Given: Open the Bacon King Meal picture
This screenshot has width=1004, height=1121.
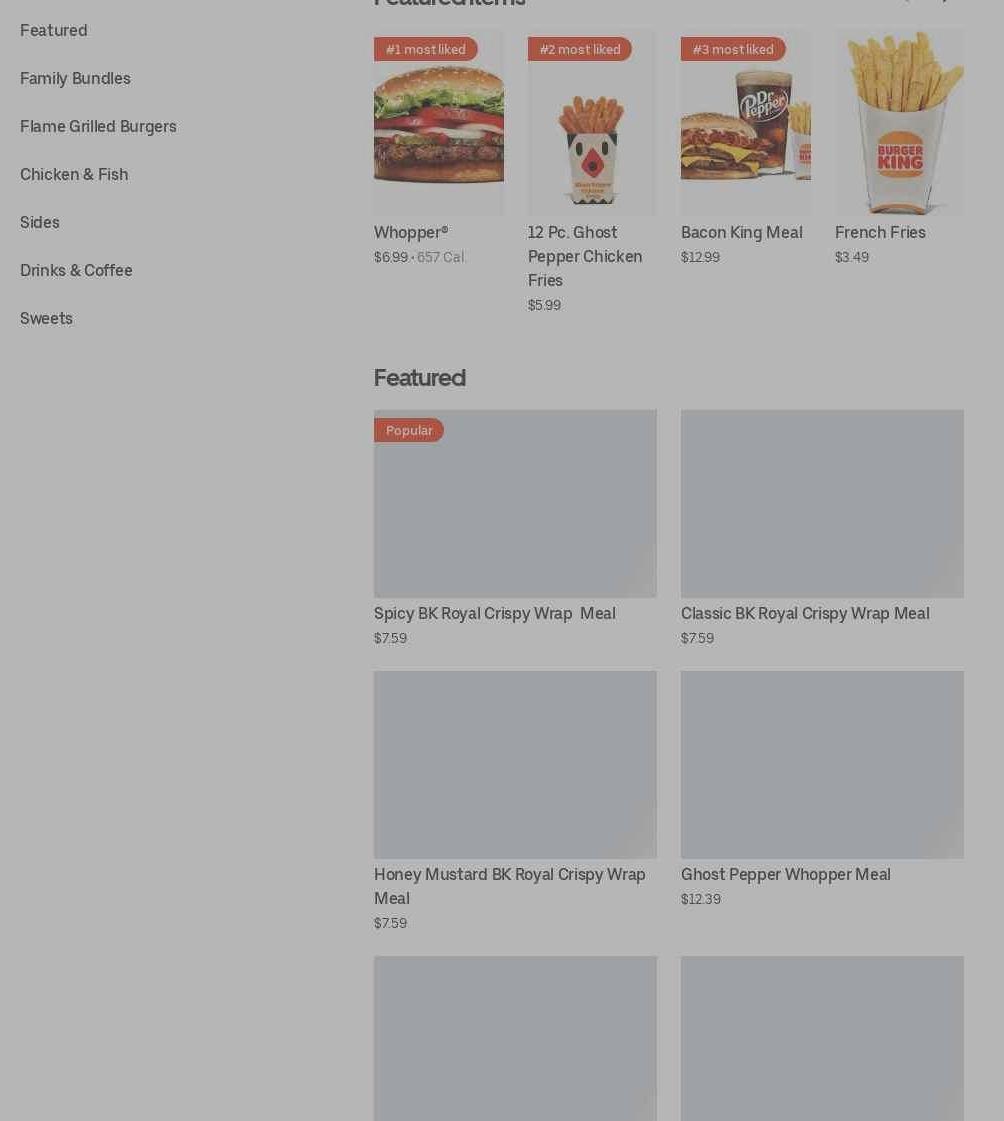Looking at the screenshot, I should coord(745,122).
